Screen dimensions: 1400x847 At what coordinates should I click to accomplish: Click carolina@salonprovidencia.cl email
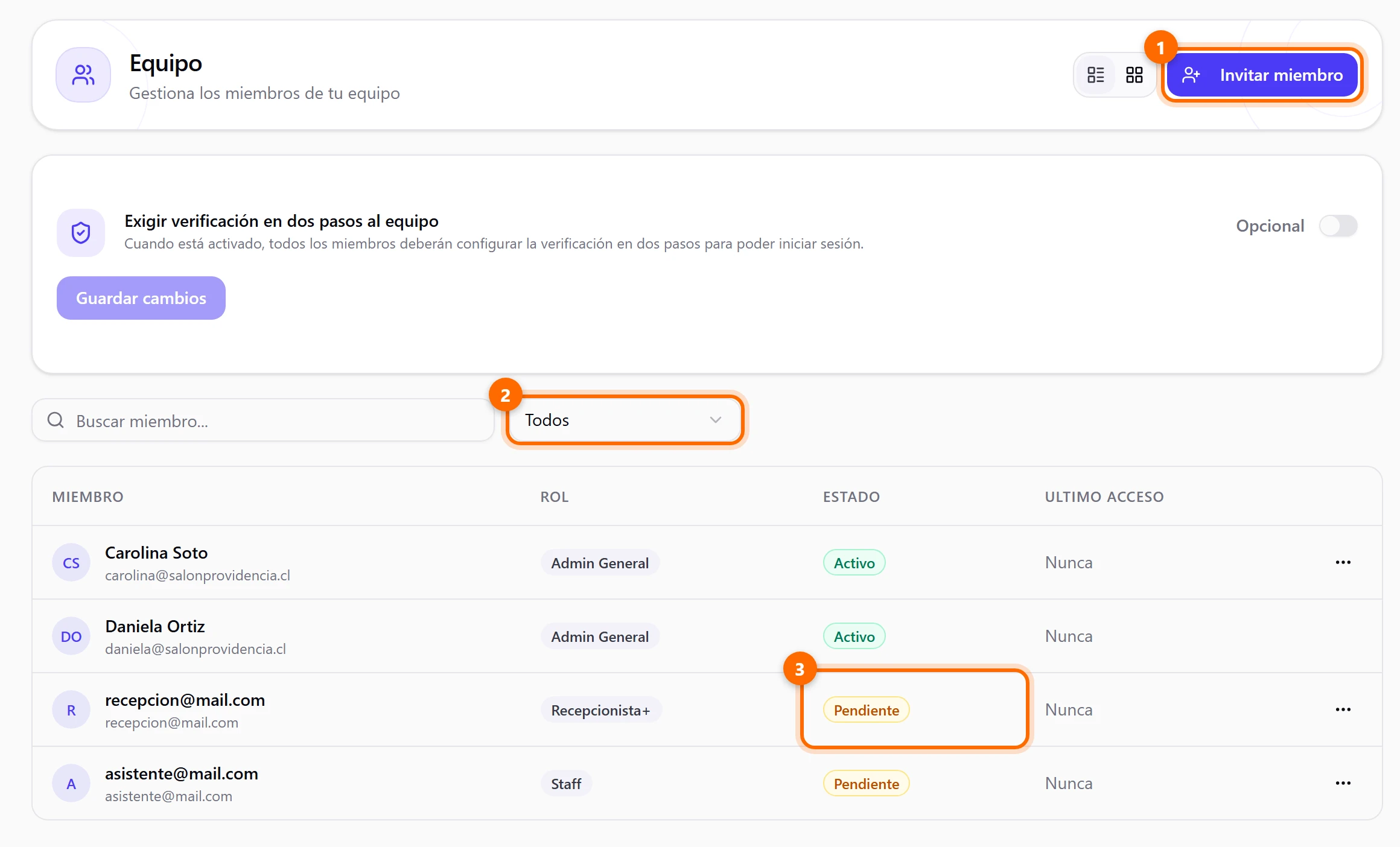(x=197, y=576)
